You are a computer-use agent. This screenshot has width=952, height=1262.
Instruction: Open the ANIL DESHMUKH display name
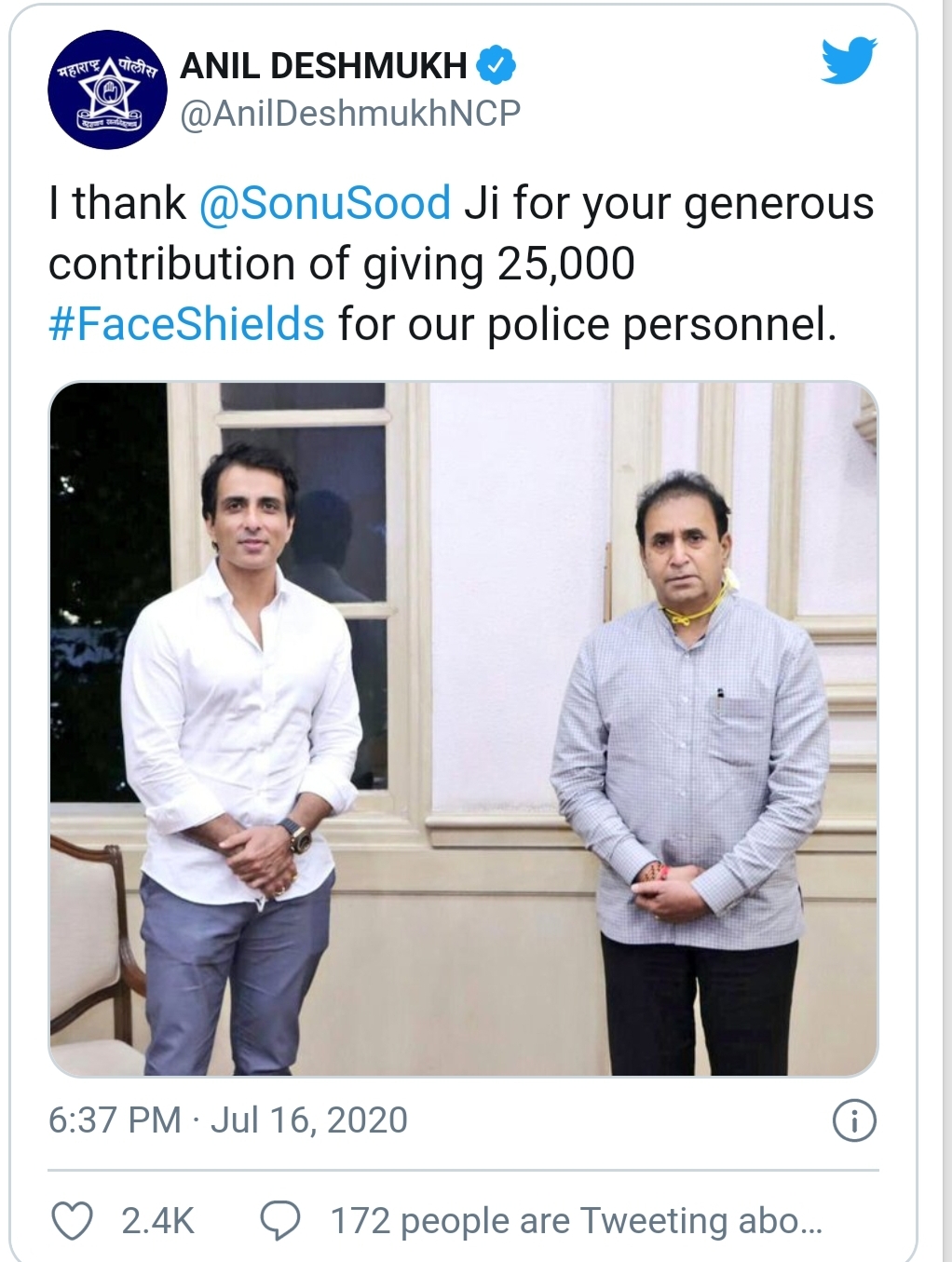(x=323, y=65)
